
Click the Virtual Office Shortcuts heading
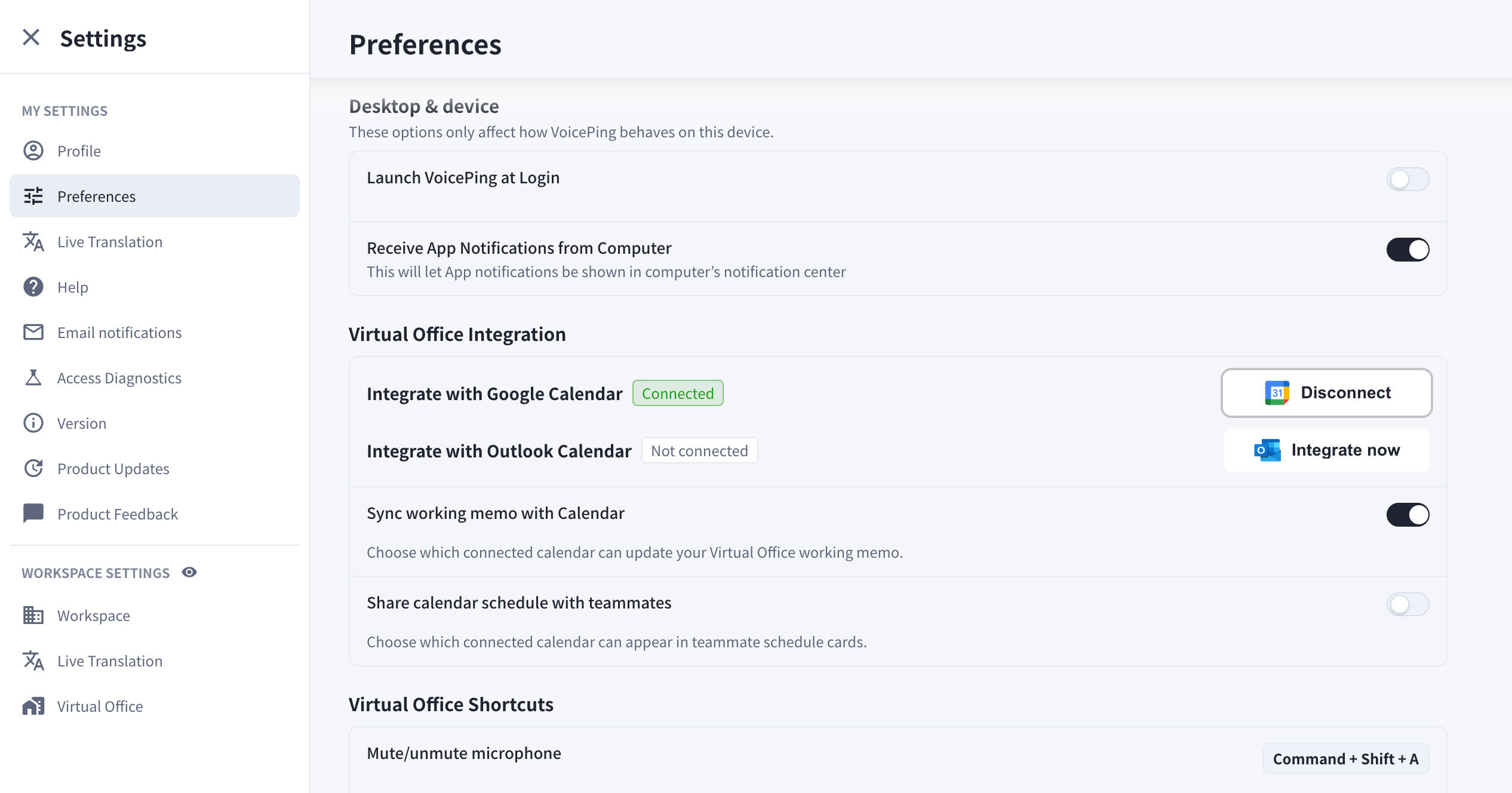451,705
